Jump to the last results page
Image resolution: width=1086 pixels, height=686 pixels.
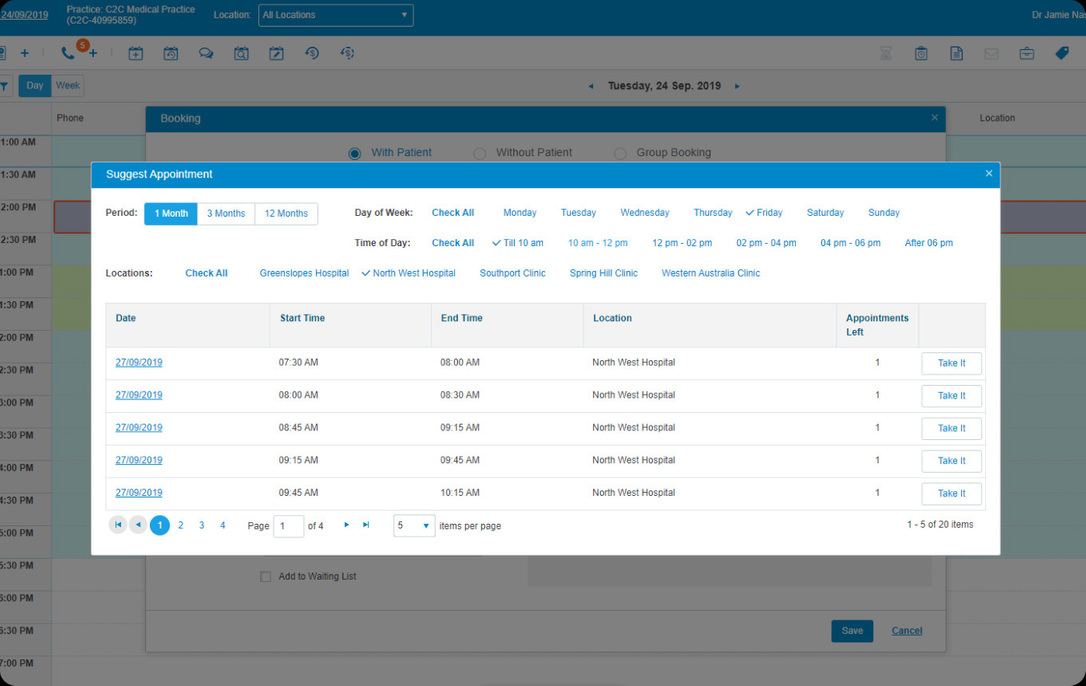(x=366, y=525)
